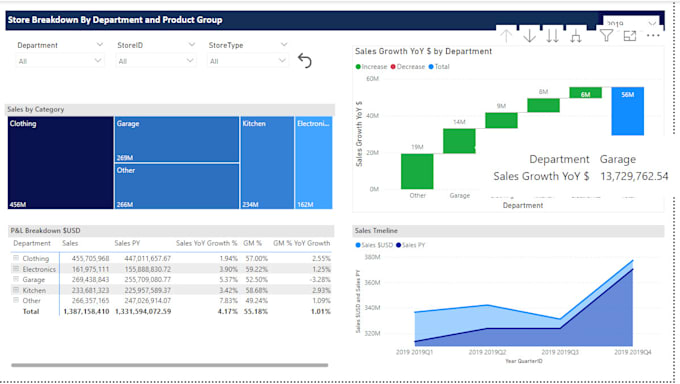Expand all down one level icon
This screenshot has height=384, width=680.
coord(575,36)
